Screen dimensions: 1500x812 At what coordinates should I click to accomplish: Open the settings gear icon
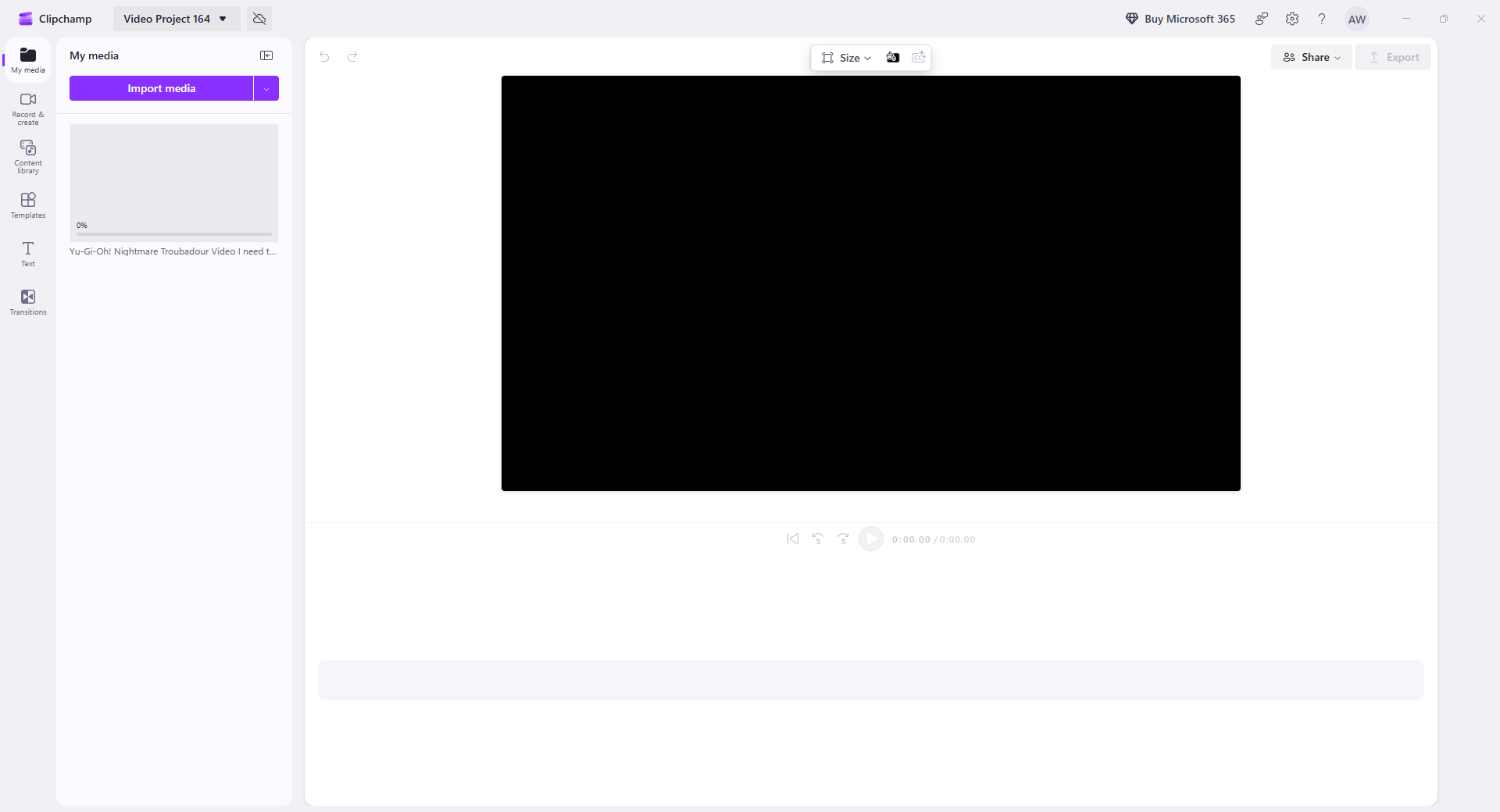[1292, 19]
